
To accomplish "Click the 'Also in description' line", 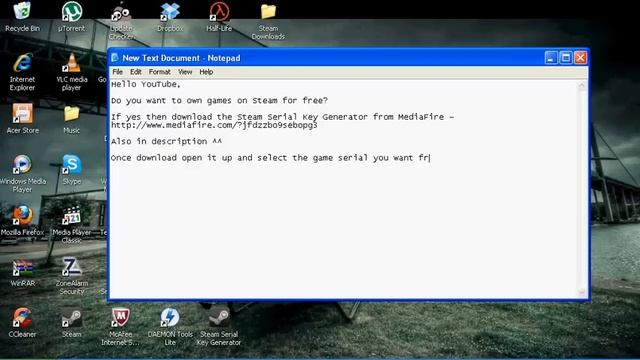I will [167, 142].
